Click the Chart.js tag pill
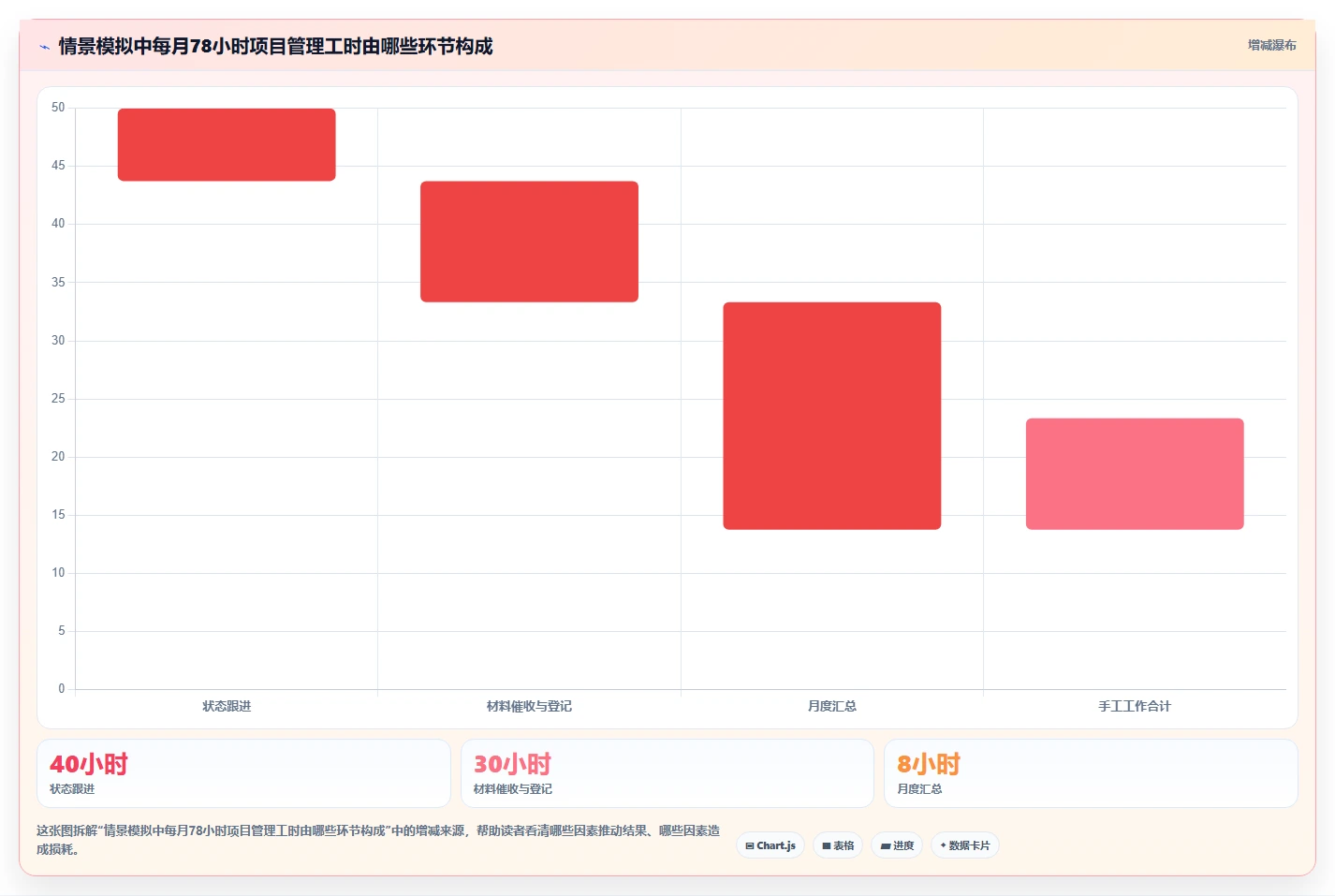 coord(770,845)
